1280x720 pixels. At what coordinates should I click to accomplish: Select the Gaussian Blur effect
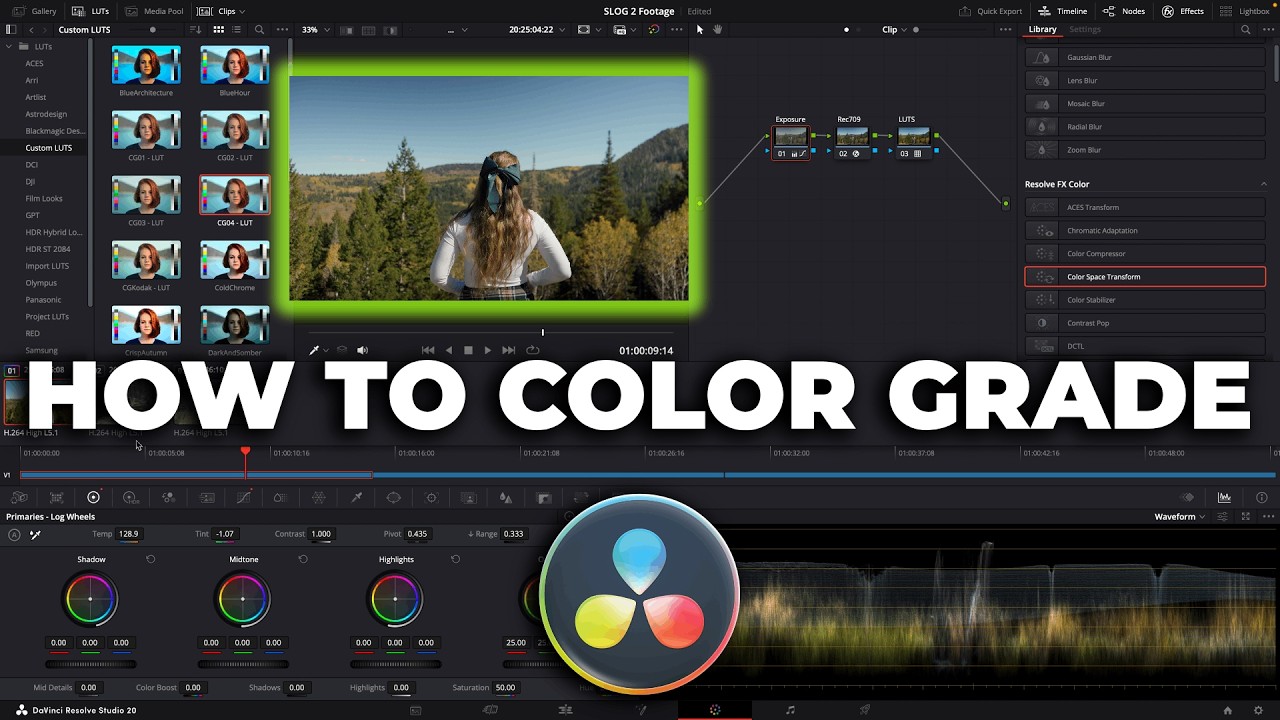[x=1145, y=57]
